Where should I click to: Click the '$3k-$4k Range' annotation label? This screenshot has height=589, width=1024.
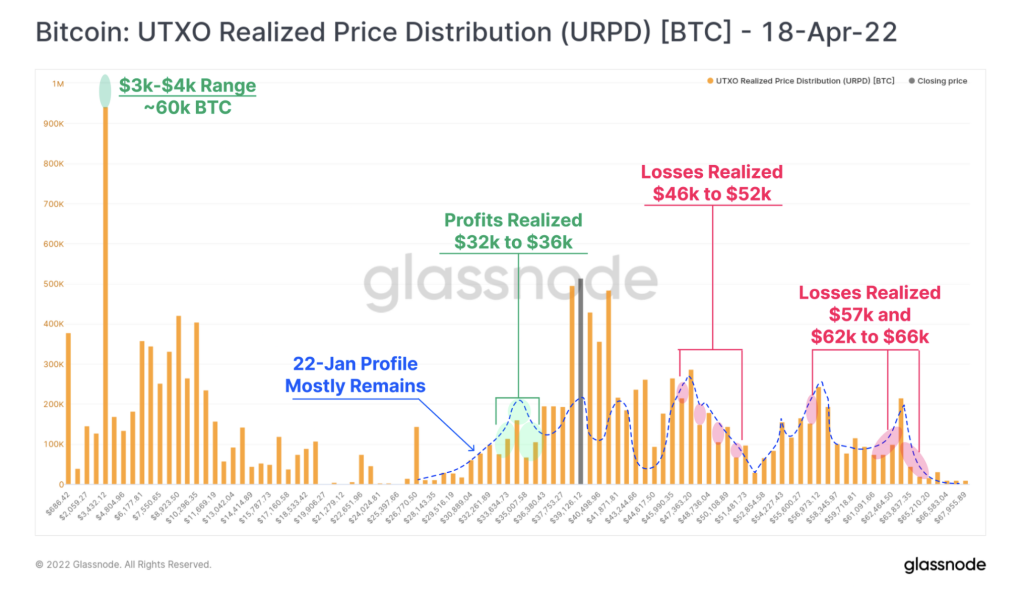(x=187, y=86)
